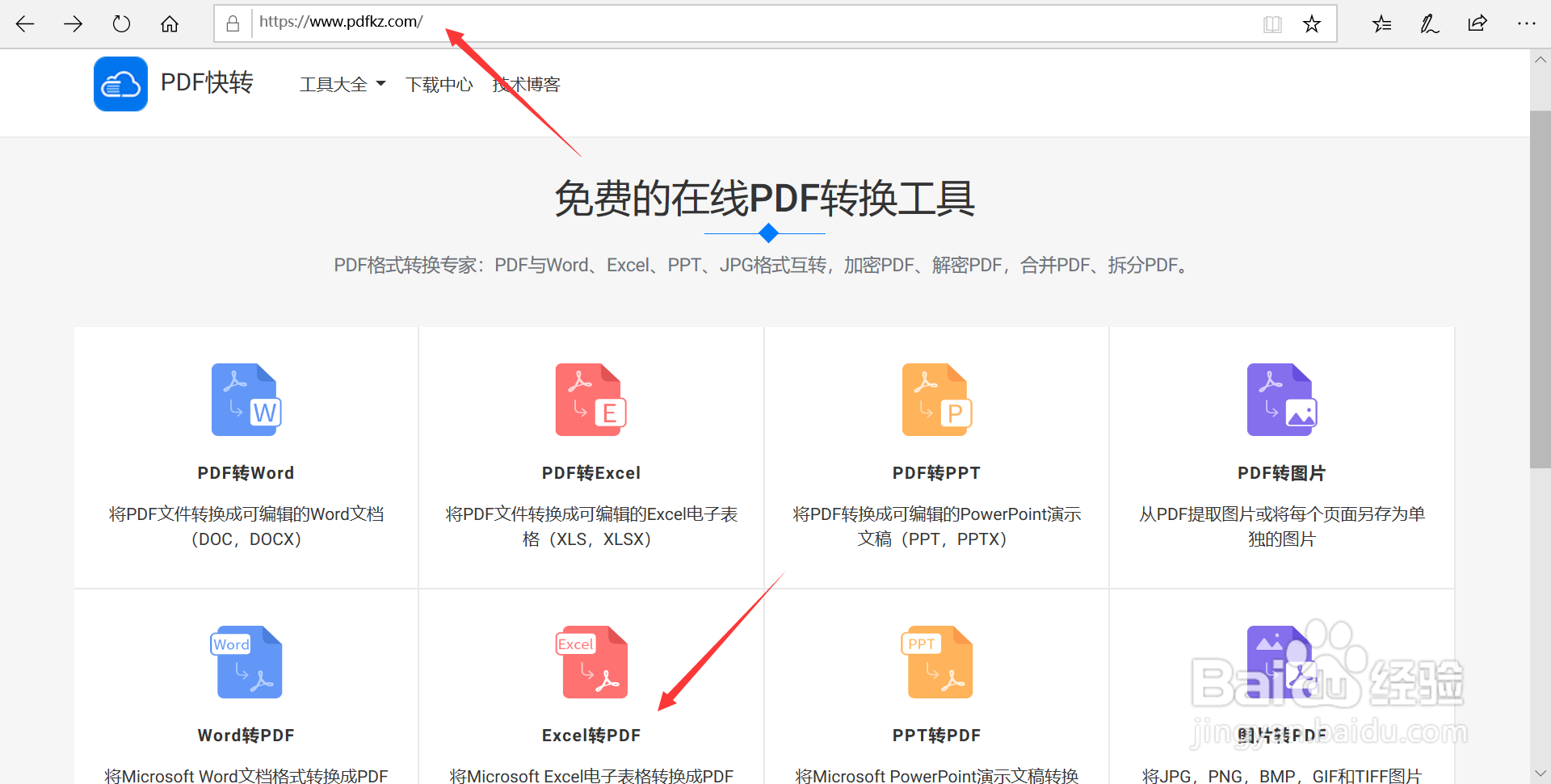Click 将Microsoft Word文档格式转换成PDF text

click(246, 776)
